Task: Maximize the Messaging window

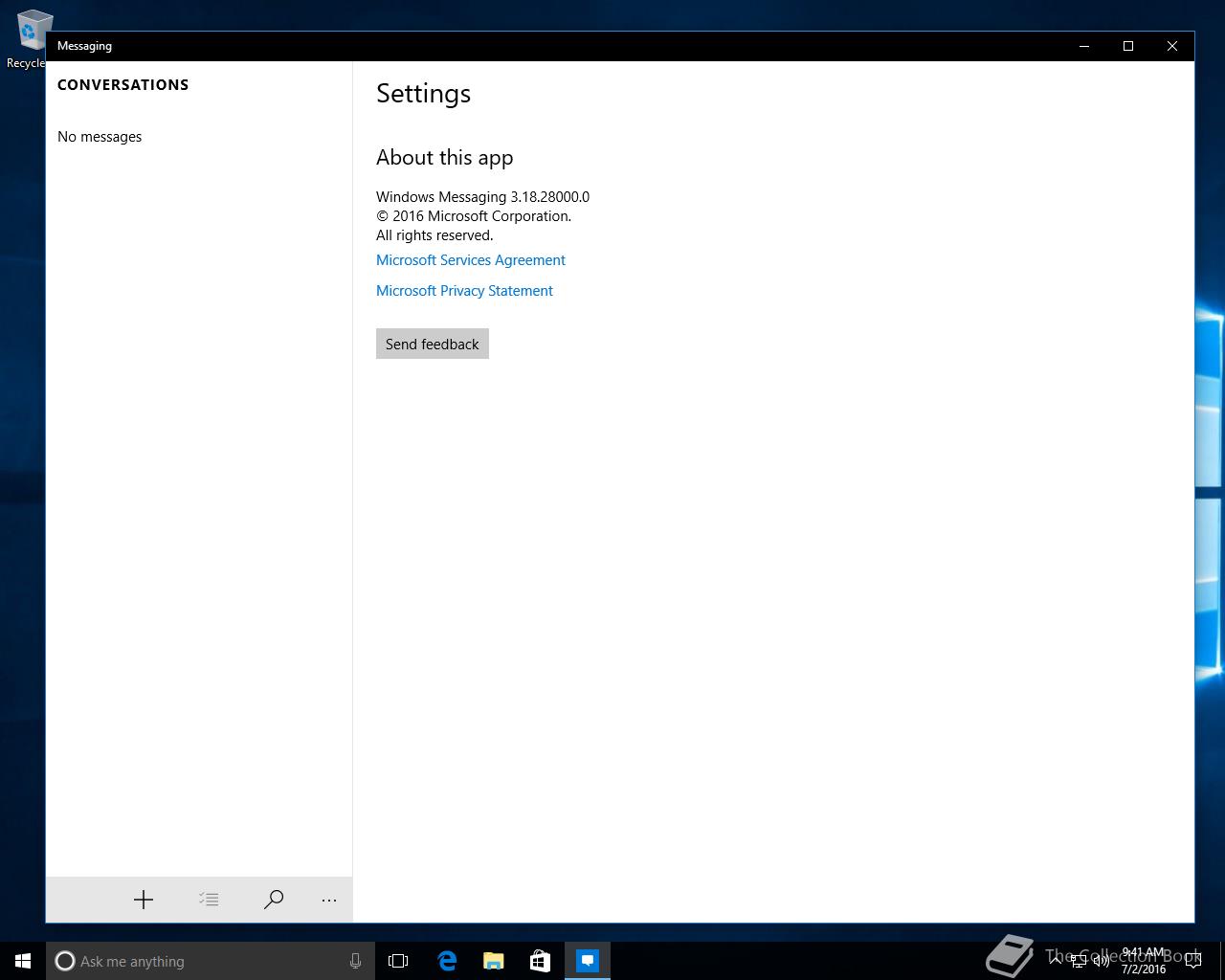Action: click(x=1128, y=46)
